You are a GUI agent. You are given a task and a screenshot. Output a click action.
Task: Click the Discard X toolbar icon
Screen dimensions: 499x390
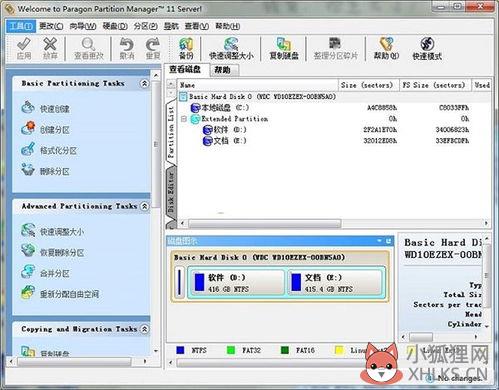click(50, 44)
